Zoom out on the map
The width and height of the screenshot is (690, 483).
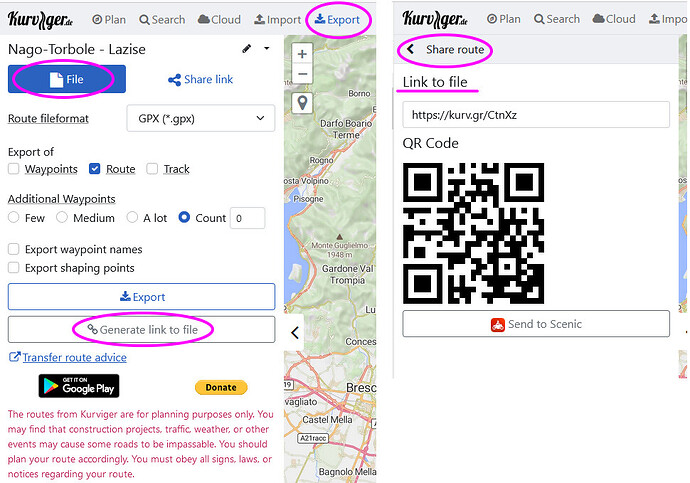point(302,74)
